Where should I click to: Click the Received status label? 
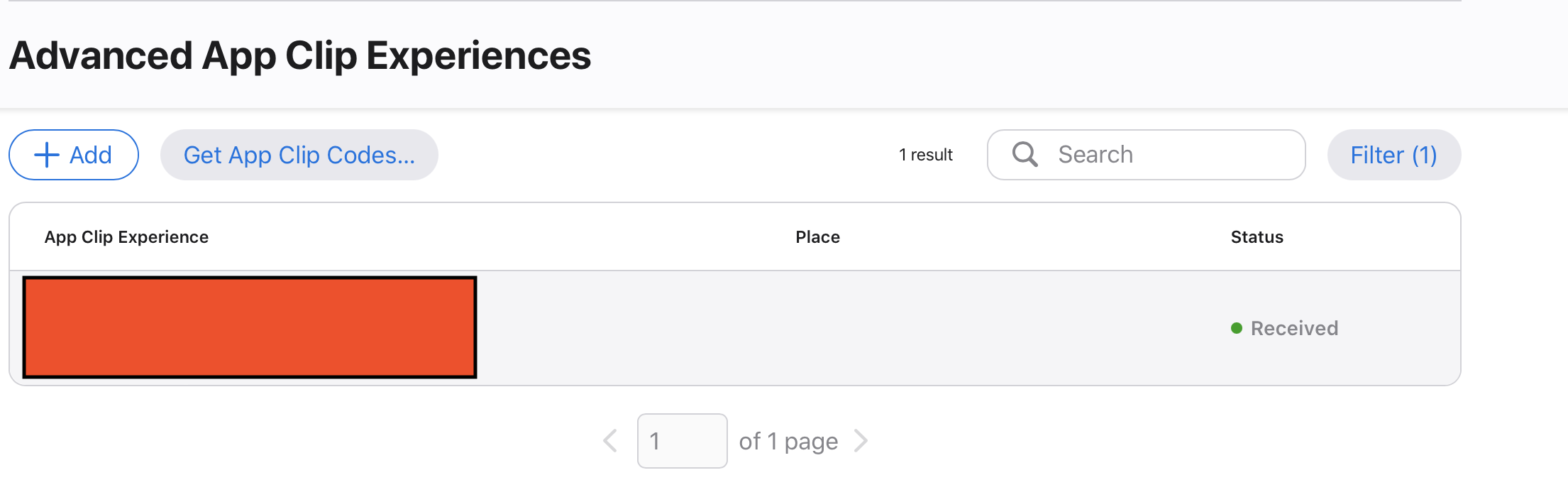tap(1294, 328)
